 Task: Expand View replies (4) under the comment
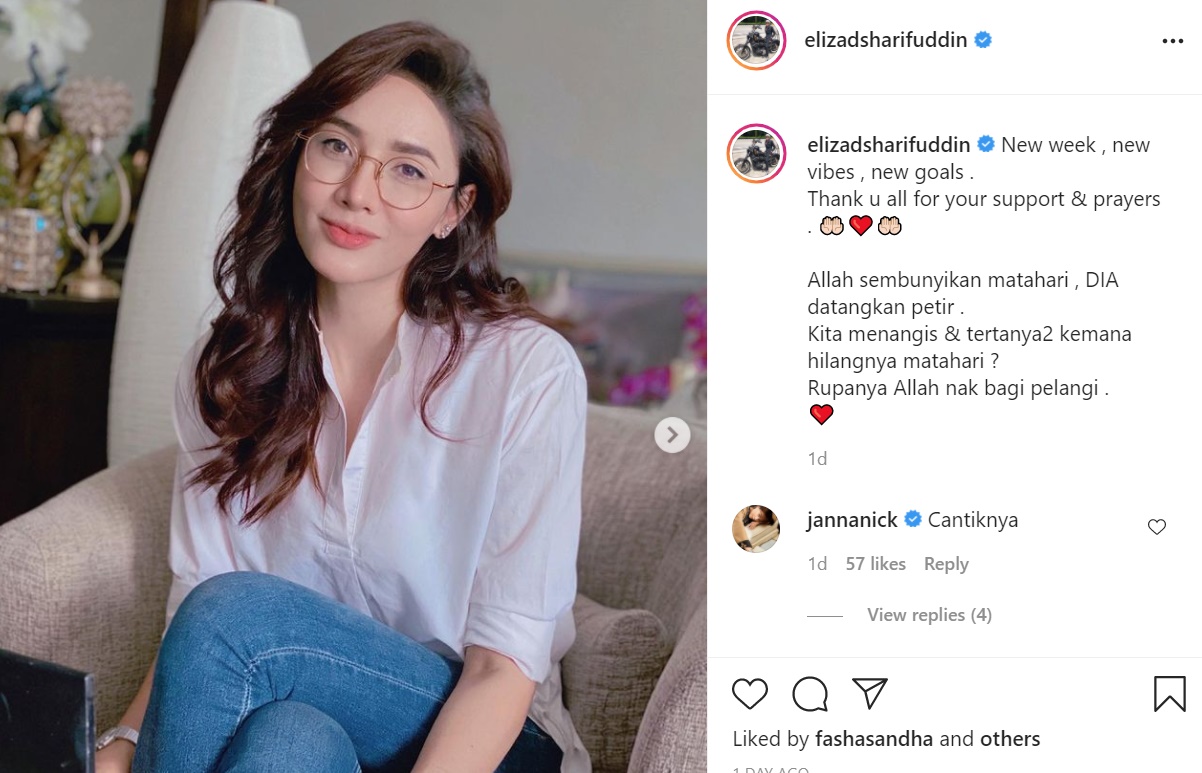point(929,615)
